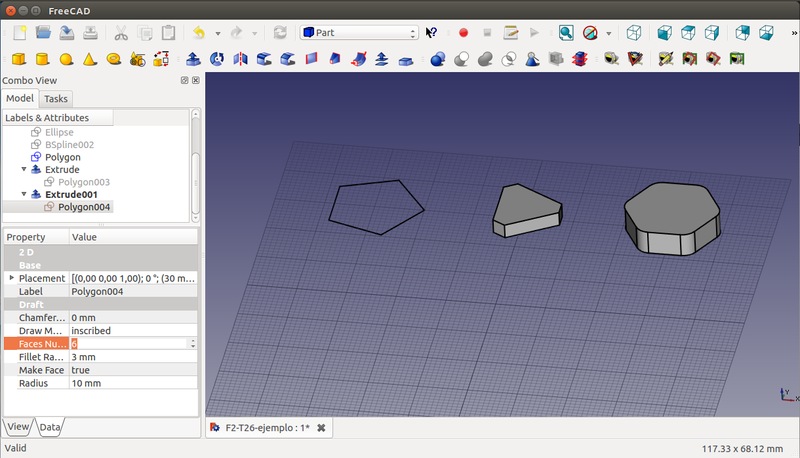This screenshot has width=800, height=458.
Task: Click the Faces Number spin arrows
Action: coord(193,343)
